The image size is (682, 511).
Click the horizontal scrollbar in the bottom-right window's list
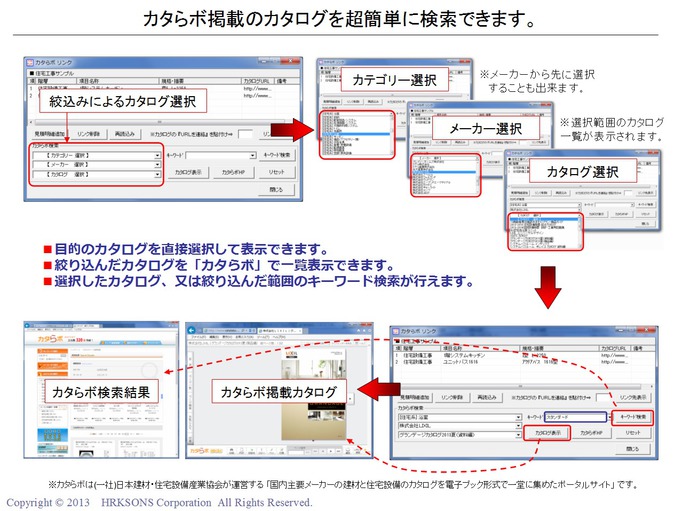pyautogui.click(x=520, y=386)
